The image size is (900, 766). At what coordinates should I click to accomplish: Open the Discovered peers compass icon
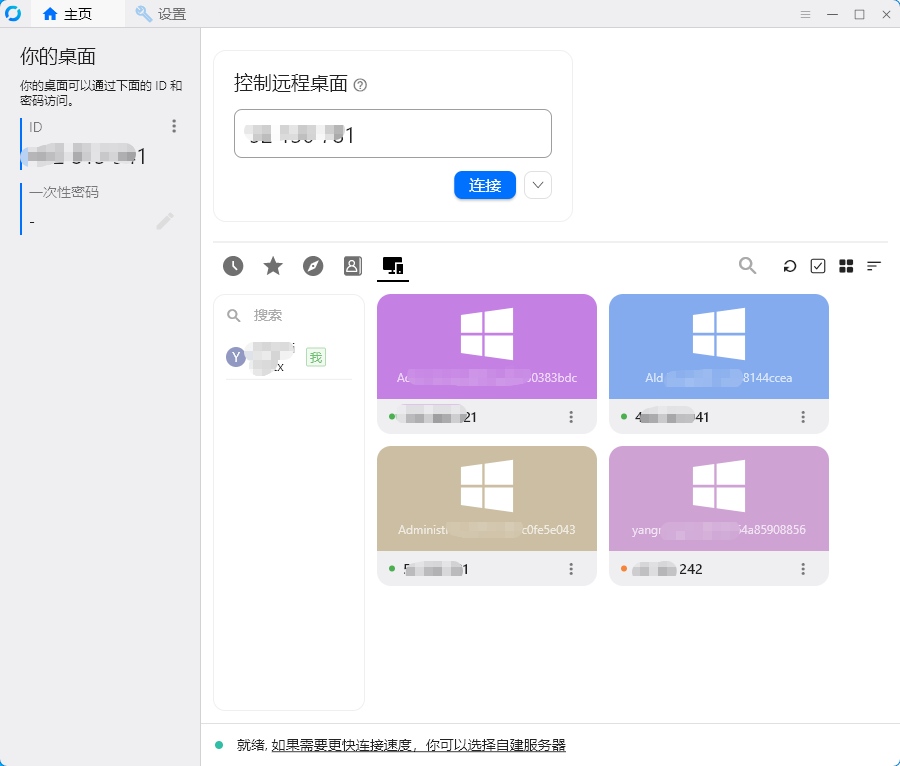(312, 266)
